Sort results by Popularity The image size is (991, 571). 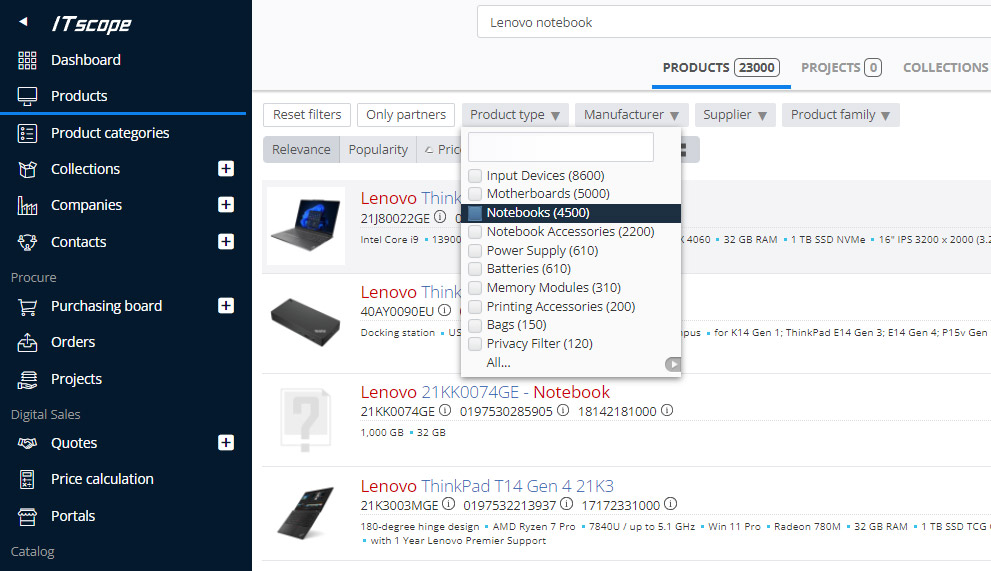coord(378,150)
